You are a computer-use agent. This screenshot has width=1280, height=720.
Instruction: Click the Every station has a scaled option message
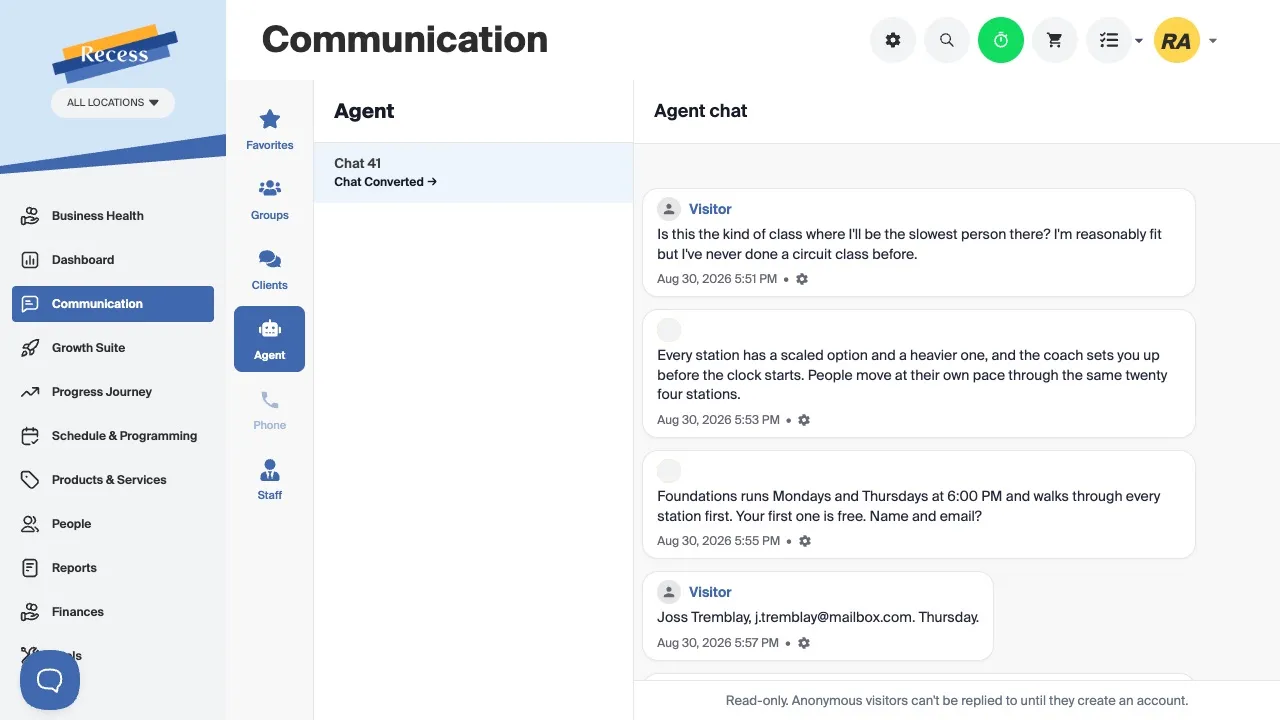pos(912,375)
